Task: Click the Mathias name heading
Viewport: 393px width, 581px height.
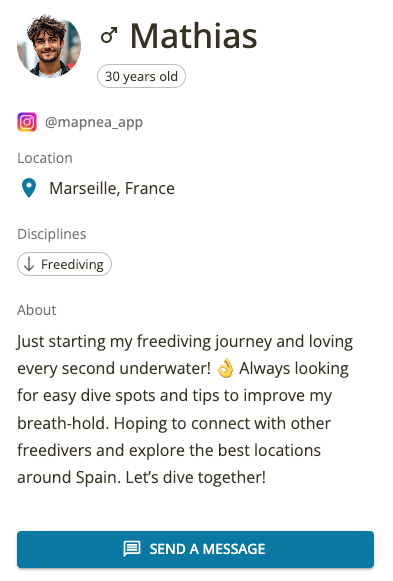Action: [193, 36]
